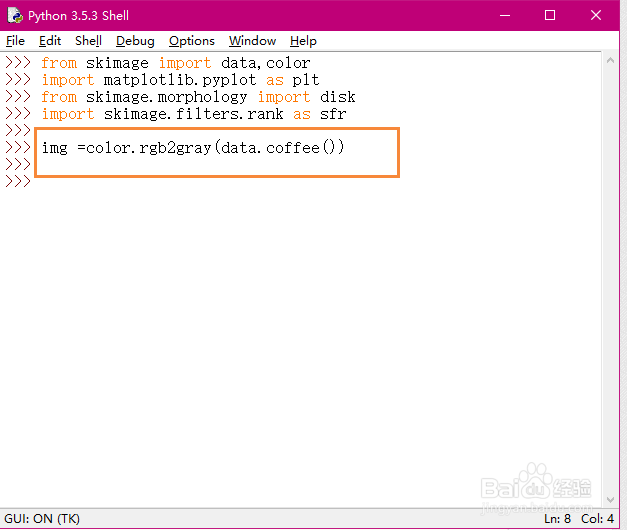Open the Window menu

pyautogui.click(x=252, y=41)
